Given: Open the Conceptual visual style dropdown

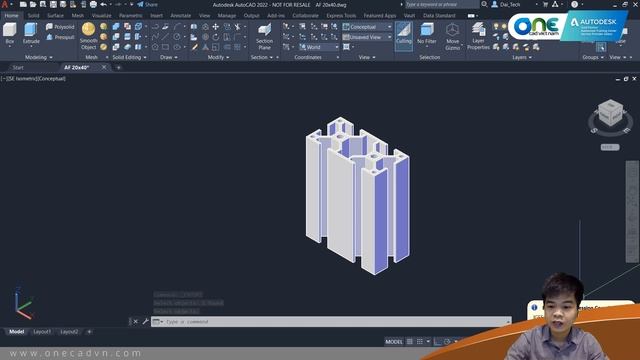Looking at the screenshot, I should click(x=367, y=27).
